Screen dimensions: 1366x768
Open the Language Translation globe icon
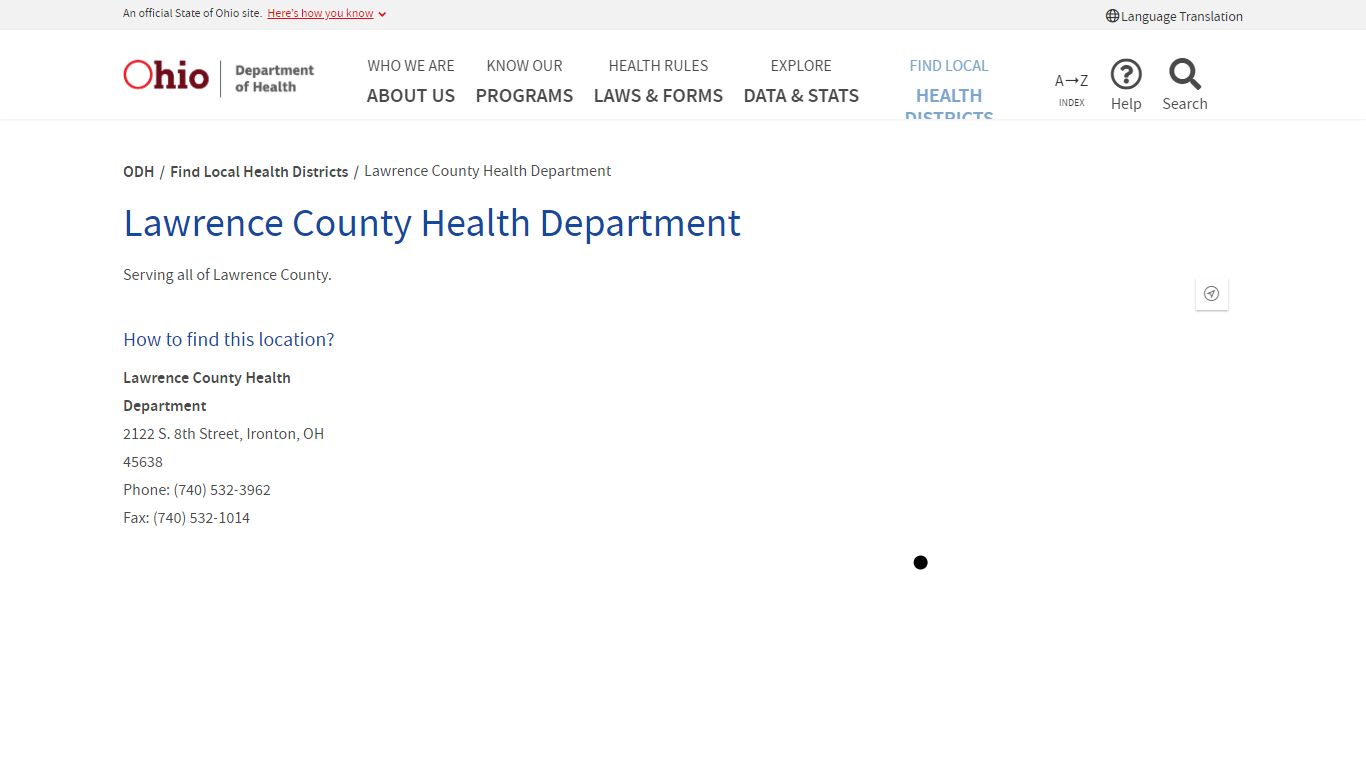(1112, 15)
